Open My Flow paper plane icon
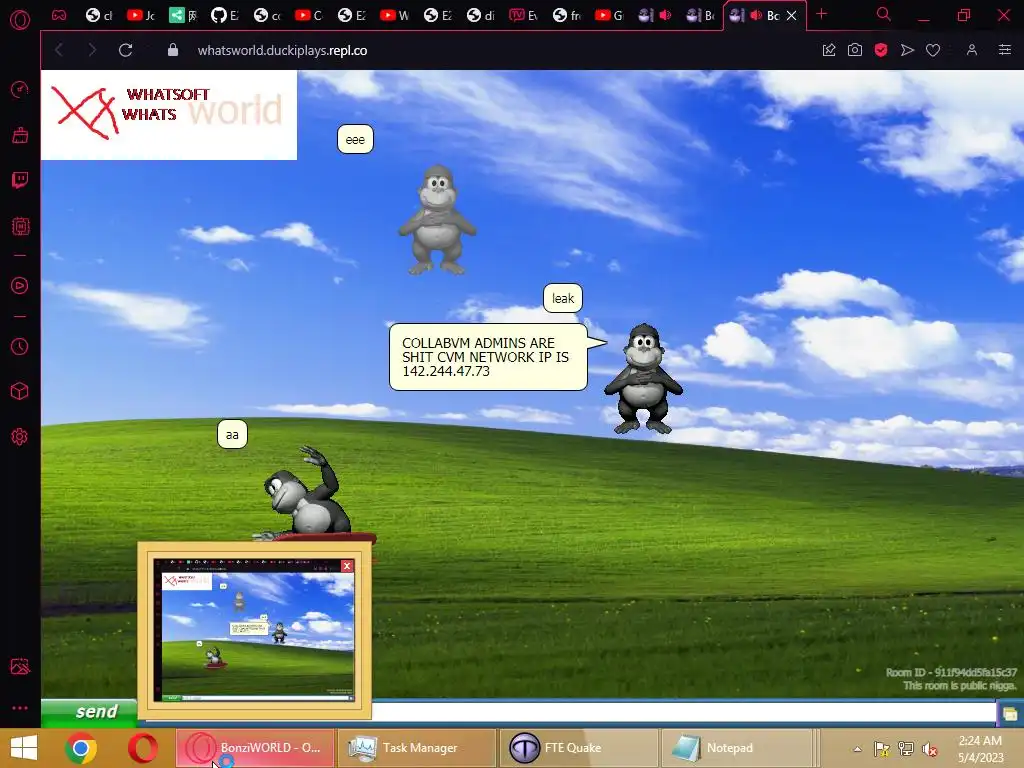Viewport: 1024px width, 768px height. (907, 50)
